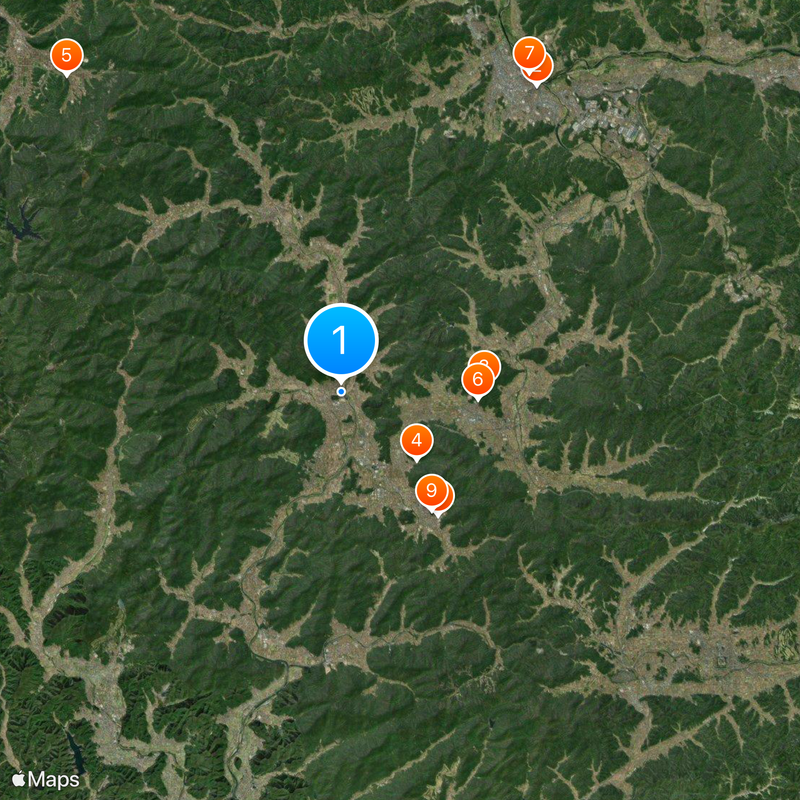Click the small blue location dot below pin 1
800x800 pixels.
click(x=341, y=391)
